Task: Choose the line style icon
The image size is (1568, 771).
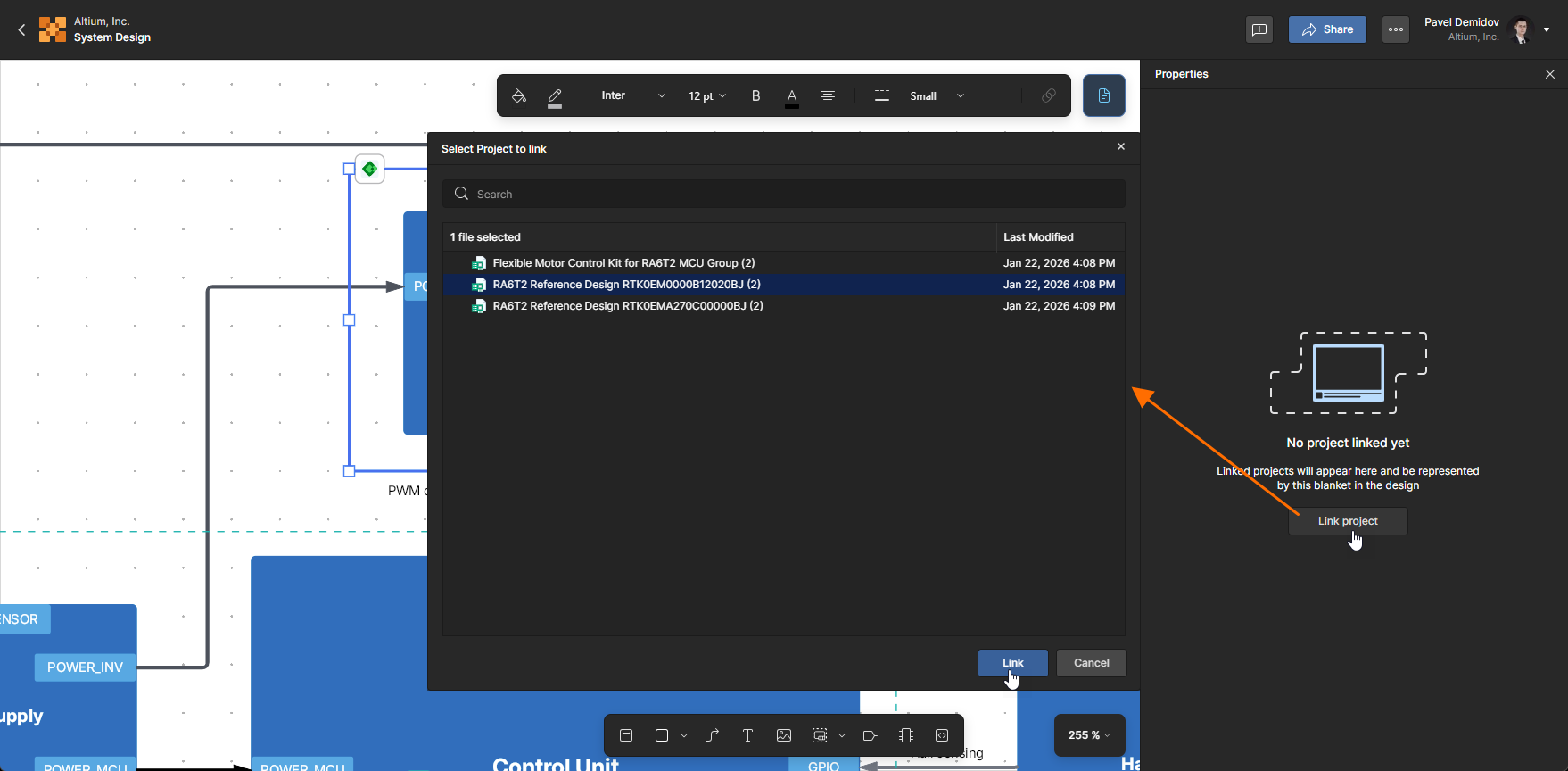Action: pyautogui.click(x=882, y=95)
